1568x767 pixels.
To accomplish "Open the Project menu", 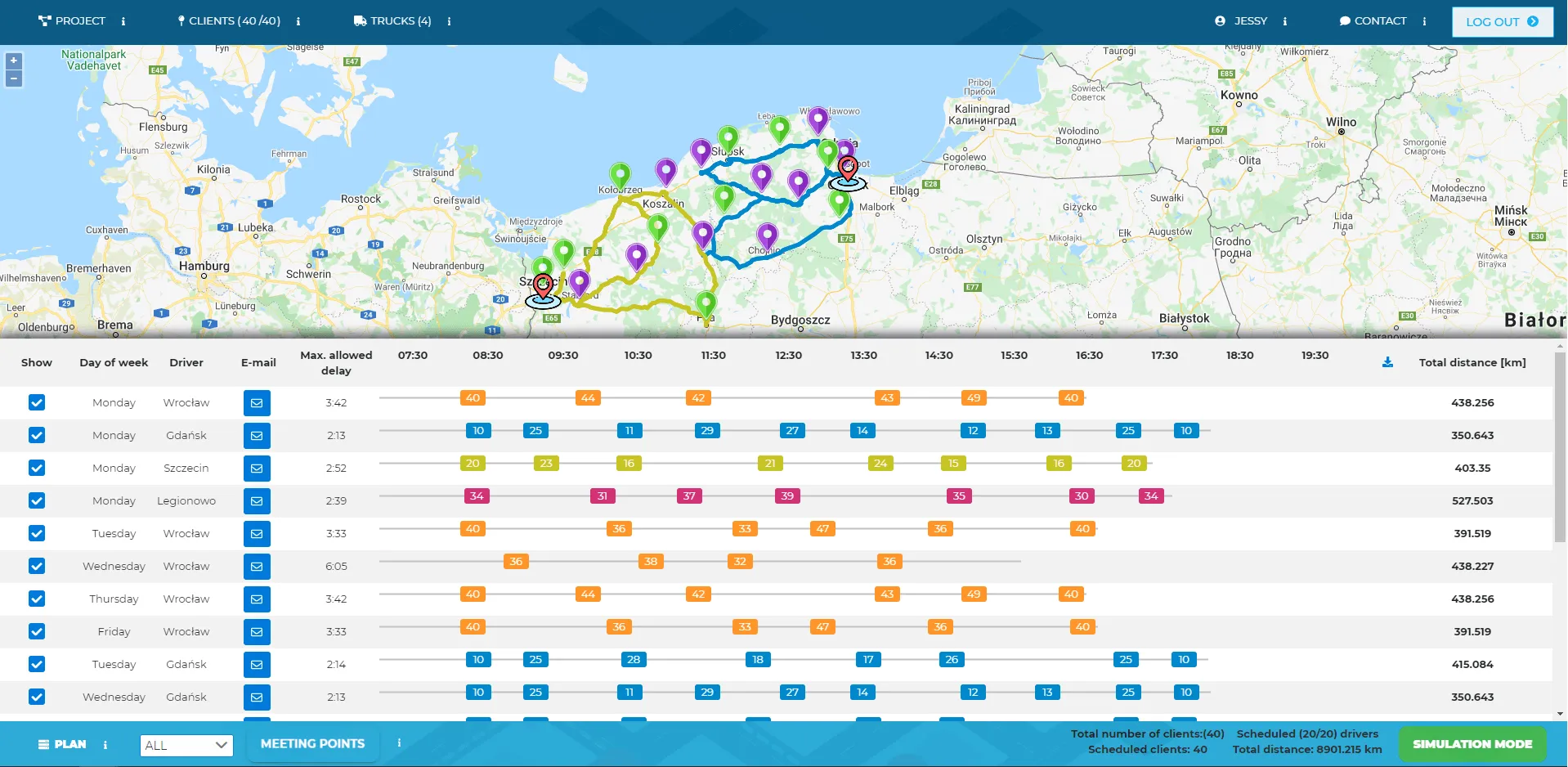I will pos(72,21).
